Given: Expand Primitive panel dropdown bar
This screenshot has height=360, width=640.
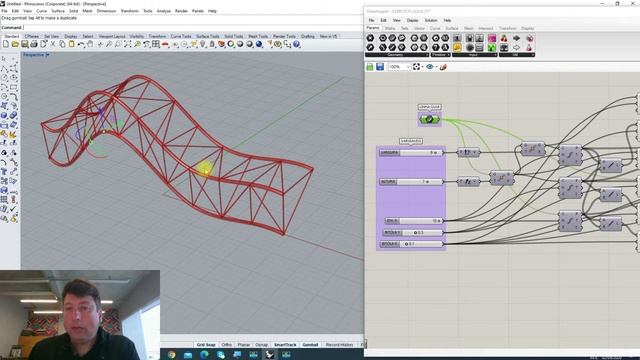Looking at the screenshot, I should (x=440, y=55).
